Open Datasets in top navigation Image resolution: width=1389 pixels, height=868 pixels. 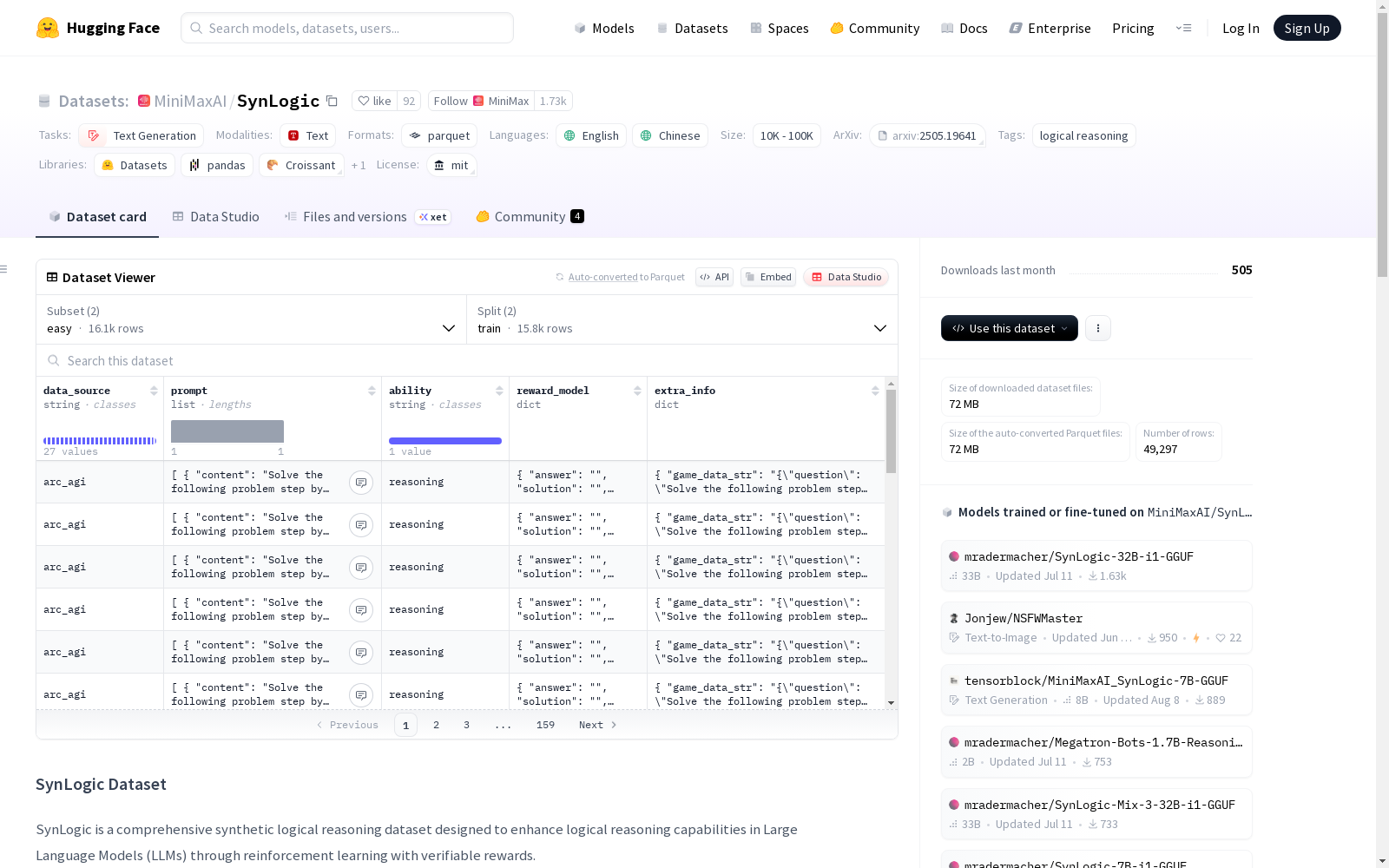692,28
